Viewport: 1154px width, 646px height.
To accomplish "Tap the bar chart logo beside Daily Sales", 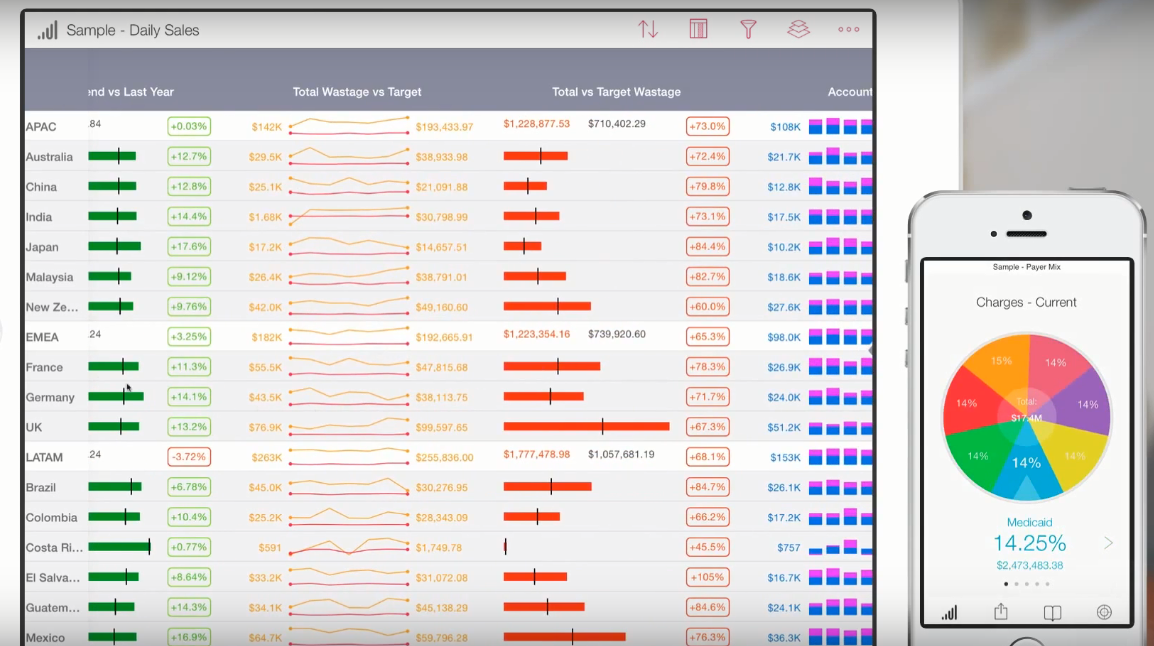I will 47,30.
